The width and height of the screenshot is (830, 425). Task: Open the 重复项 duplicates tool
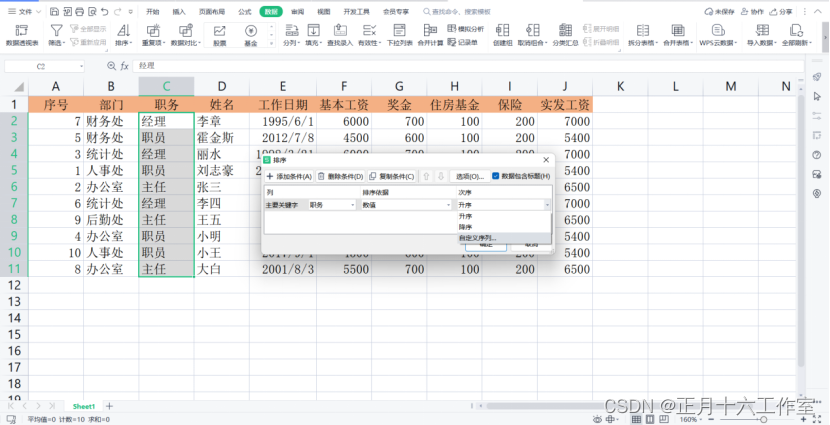point(154,35)
